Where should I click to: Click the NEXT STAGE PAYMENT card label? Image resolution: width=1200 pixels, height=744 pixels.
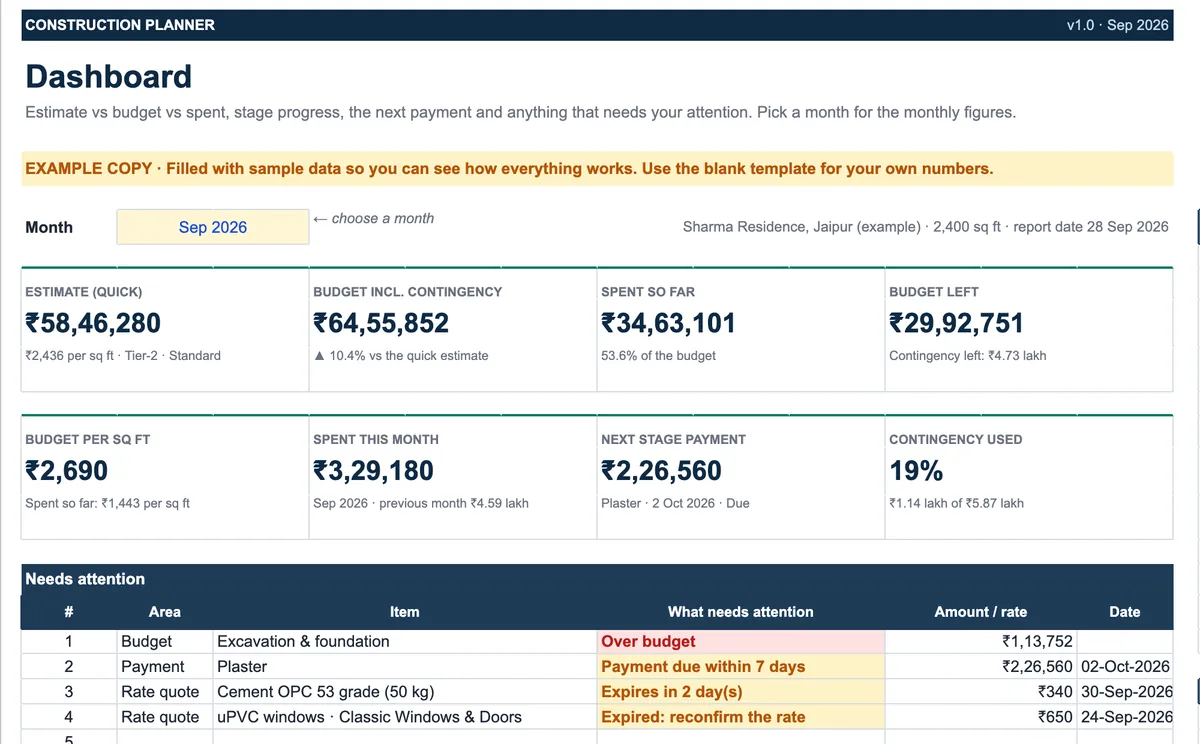[673, 440]
